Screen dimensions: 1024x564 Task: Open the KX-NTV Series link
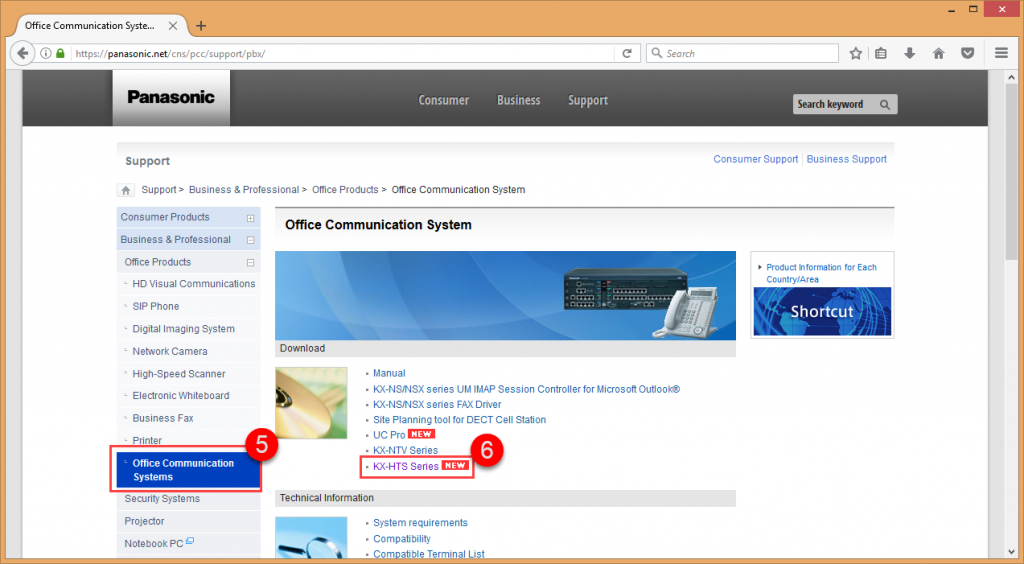click(x=406, y=450)
